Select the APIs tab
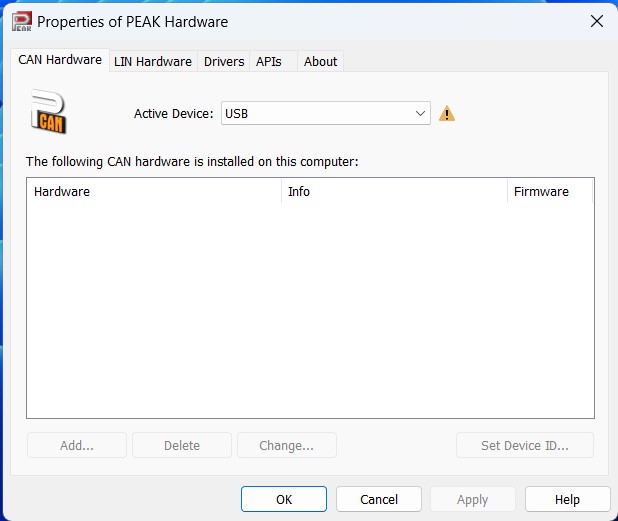 point(269,61)
